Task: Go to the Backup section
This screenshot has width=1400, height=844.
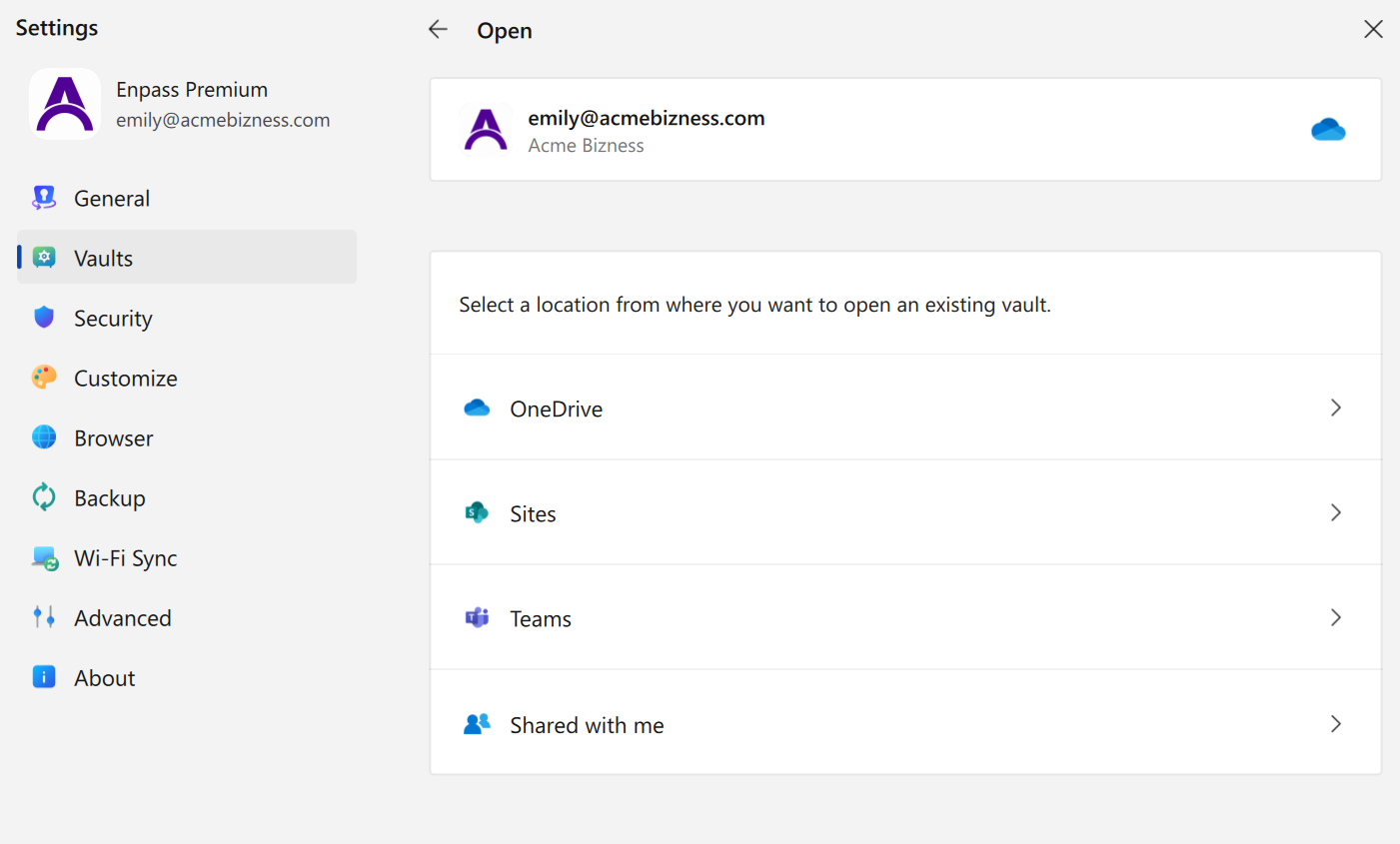Action: pos(187,497)
